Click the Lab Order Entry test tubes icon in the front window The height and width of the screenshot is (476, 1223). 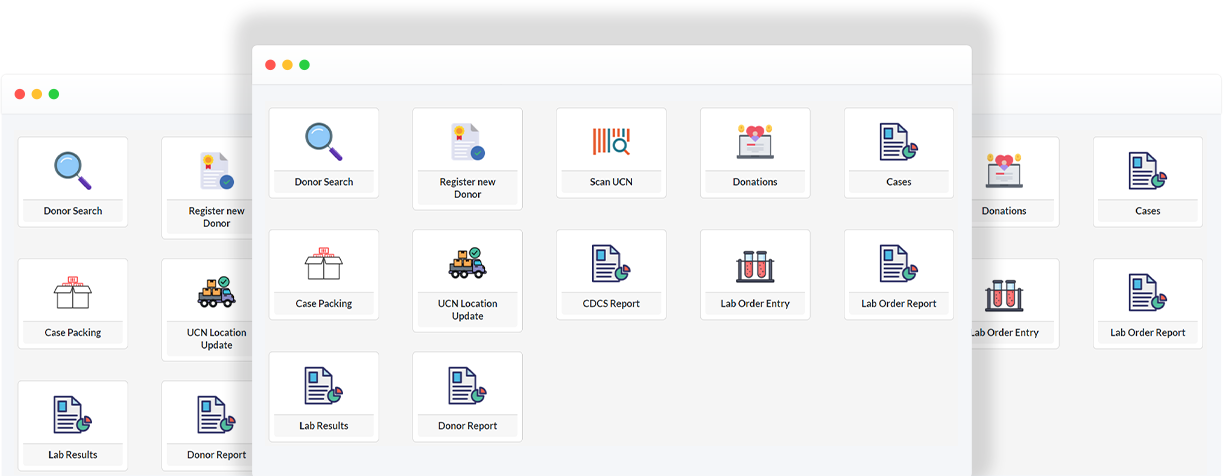click(x=755, y=264)
